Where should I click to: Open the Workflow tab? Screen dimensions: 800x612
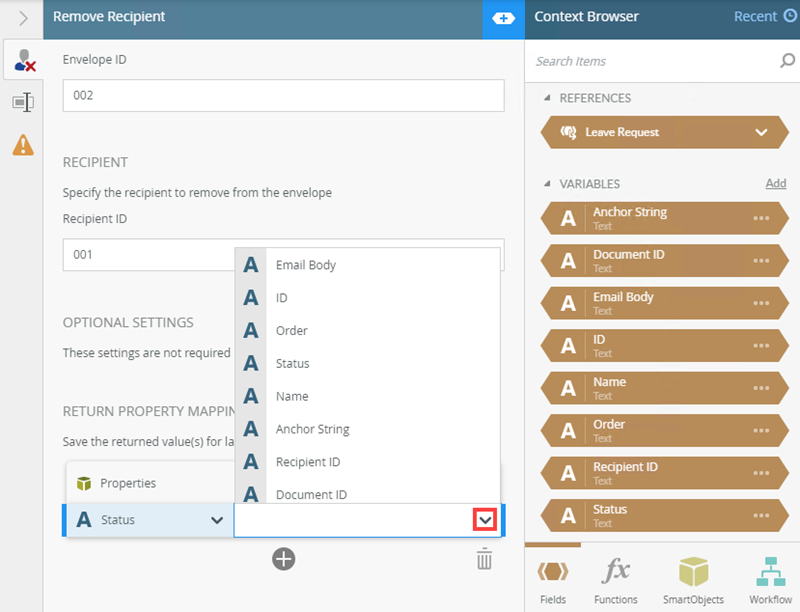click(x=770, y=580)
